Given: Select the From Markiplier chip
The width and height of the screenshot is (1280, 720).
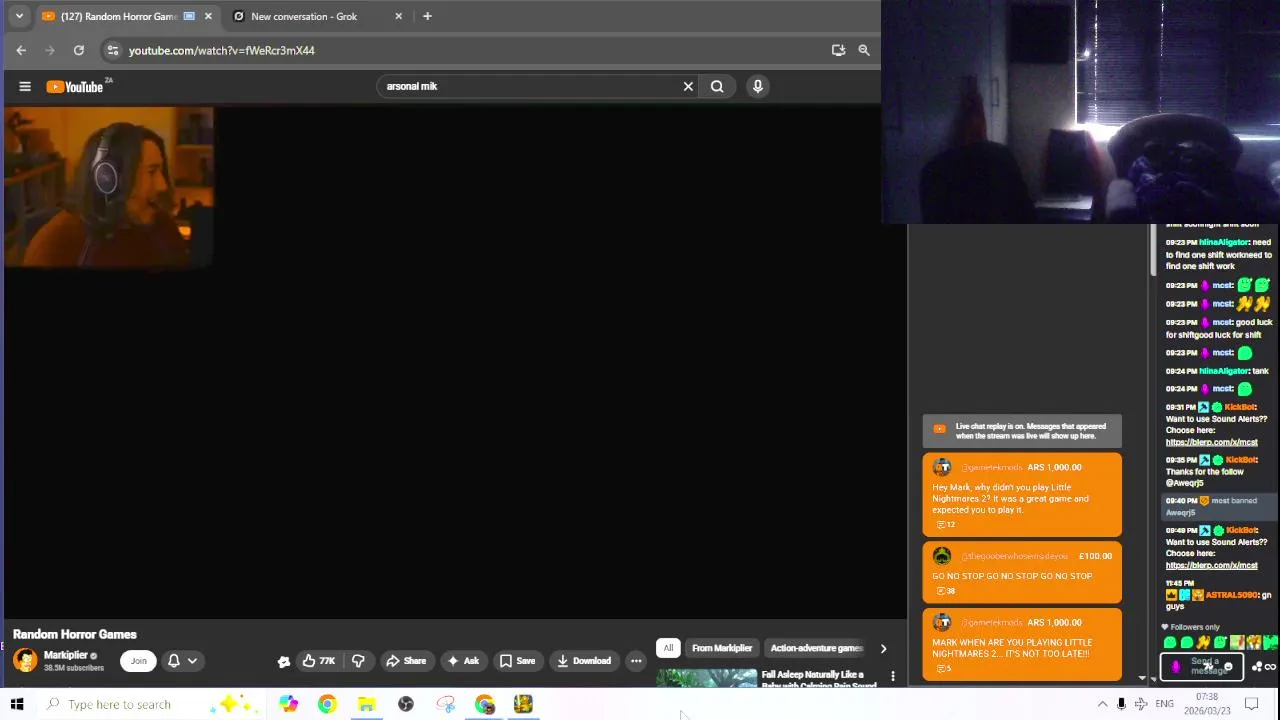Looking at the screenshot, I should [722, 648].
